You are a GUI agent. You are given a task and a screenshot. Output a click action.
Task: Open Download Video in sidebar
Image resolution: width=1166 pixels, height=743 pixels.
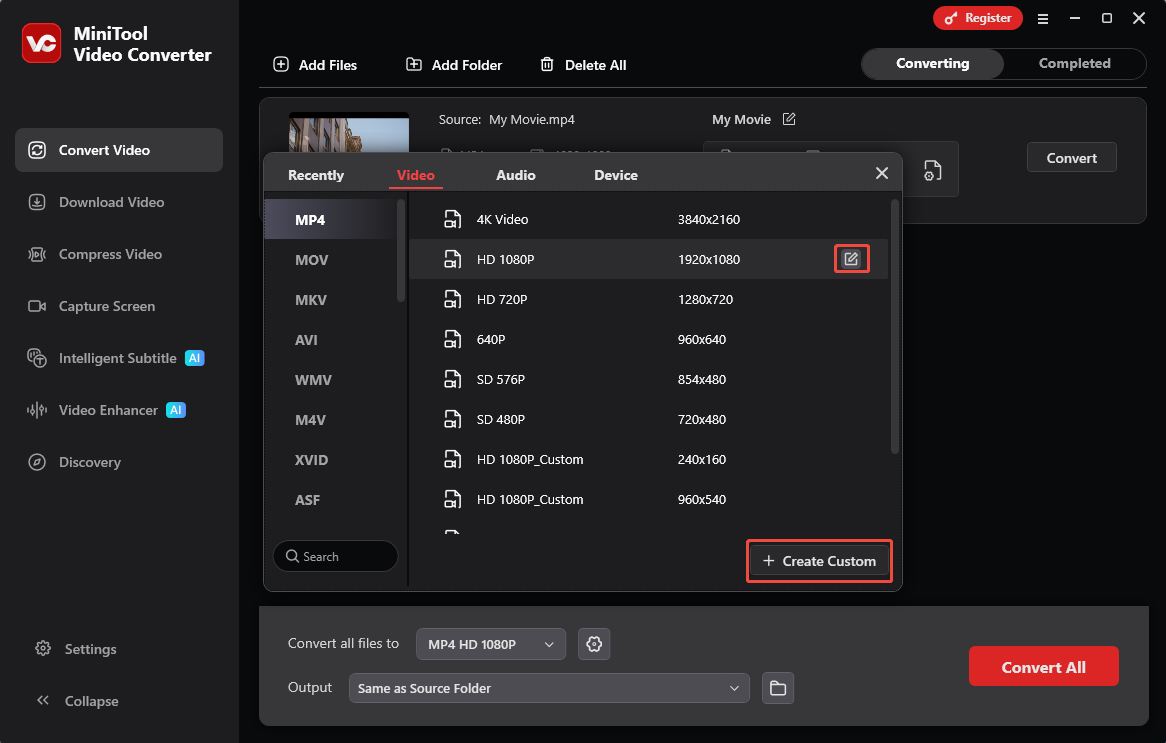(x=96, y=202)
